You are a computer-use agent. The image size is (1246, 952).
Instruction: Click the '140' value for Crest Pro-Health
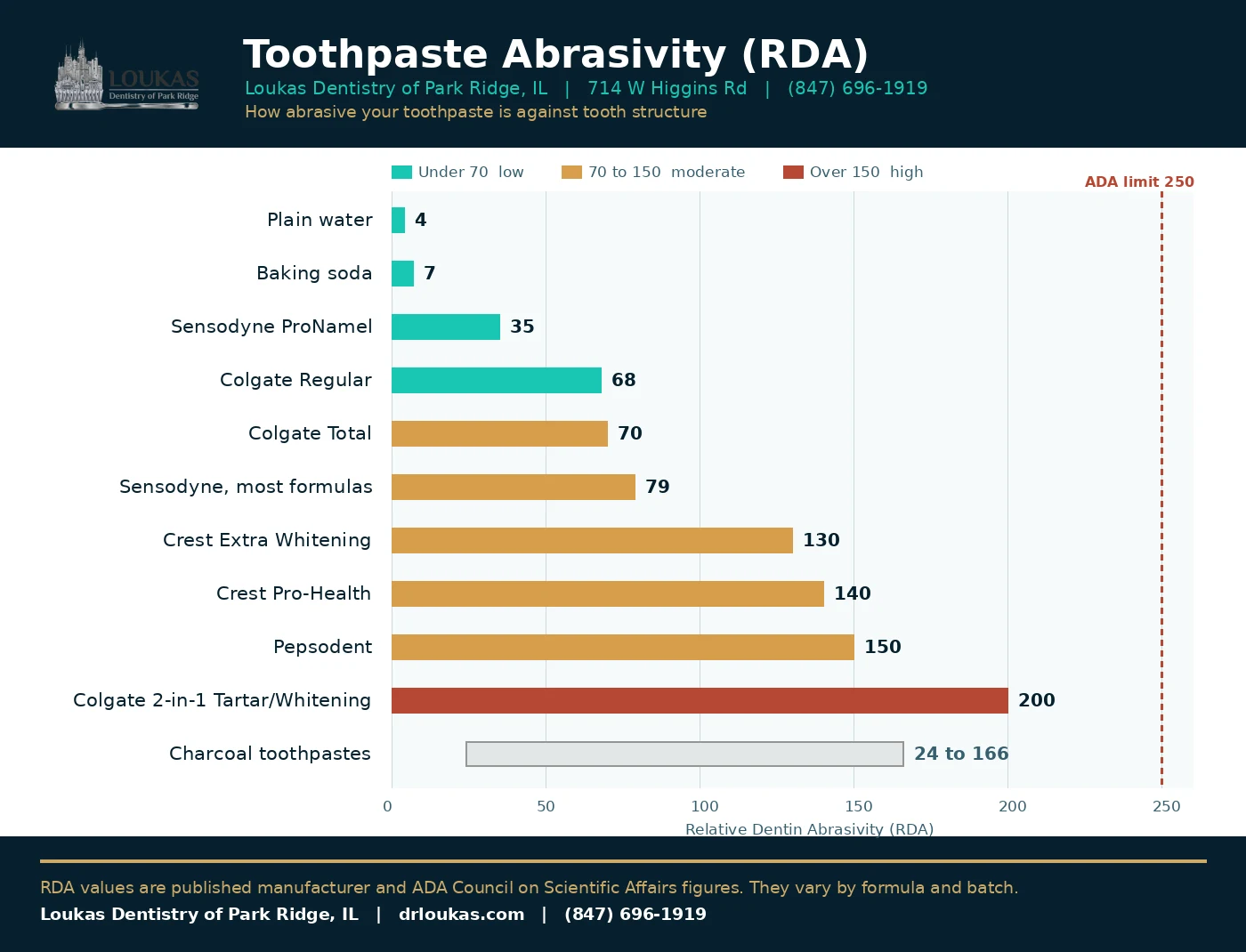(x=853, y=593)
